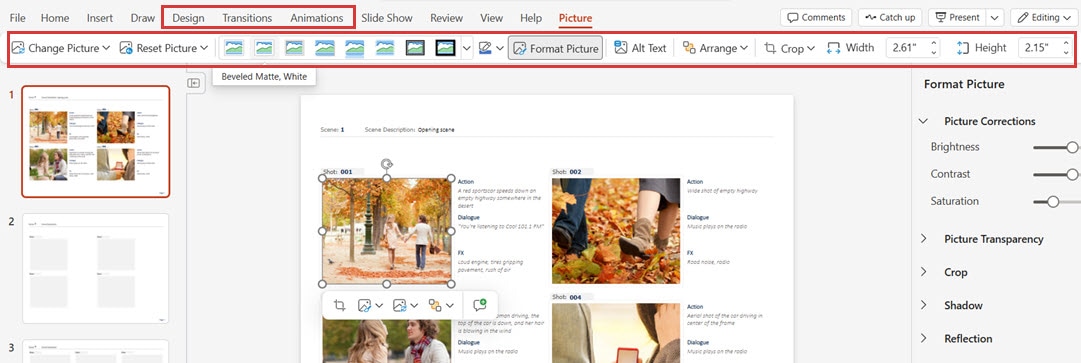The image size is (1081, 363).
Task: Switch to the Design tab
Action: point(188,18)
